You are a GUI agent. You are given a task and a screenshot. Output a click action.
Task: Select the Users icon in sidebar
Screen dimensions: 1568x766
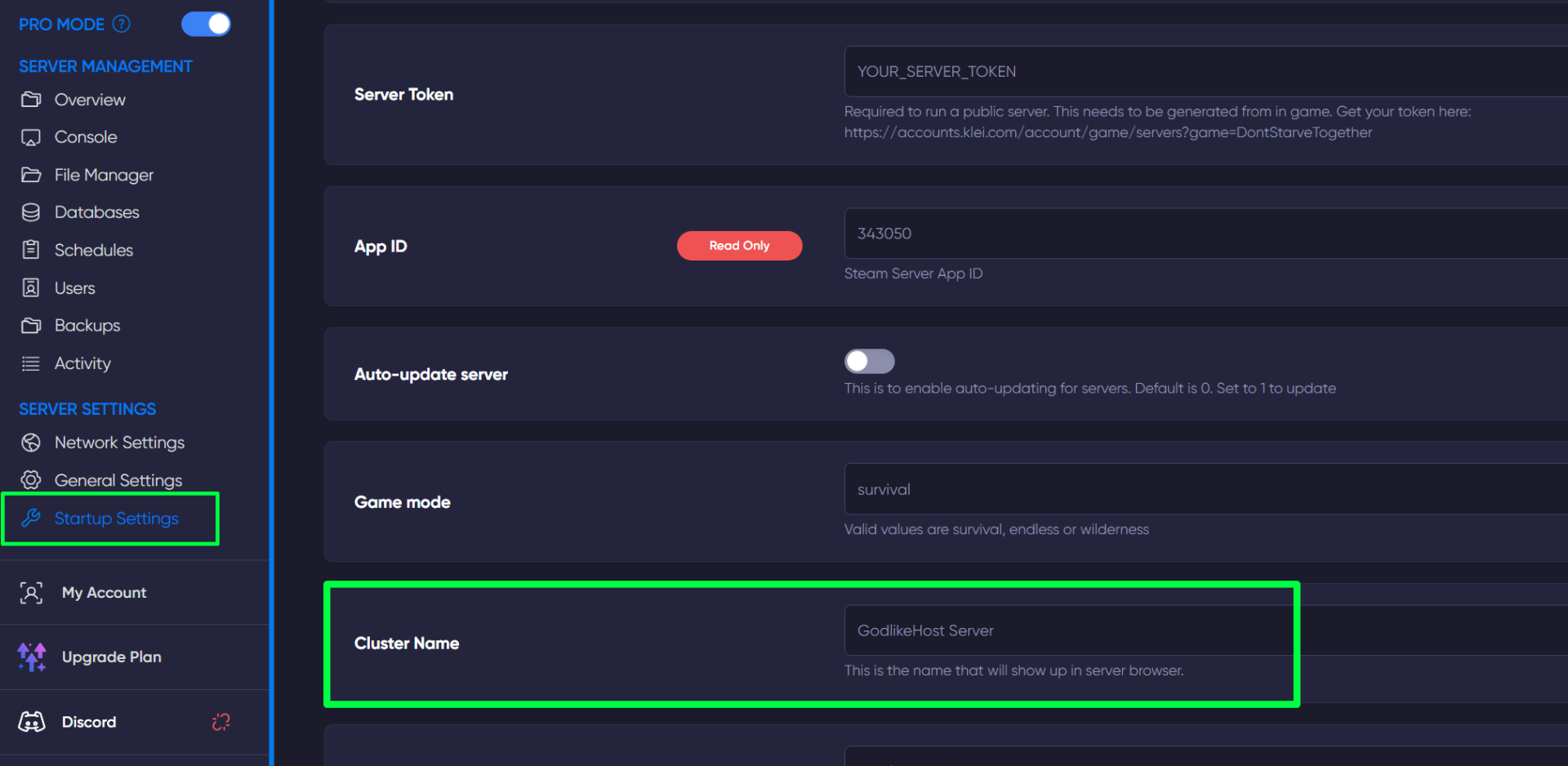pyautogui.click(x=31, y=288)
